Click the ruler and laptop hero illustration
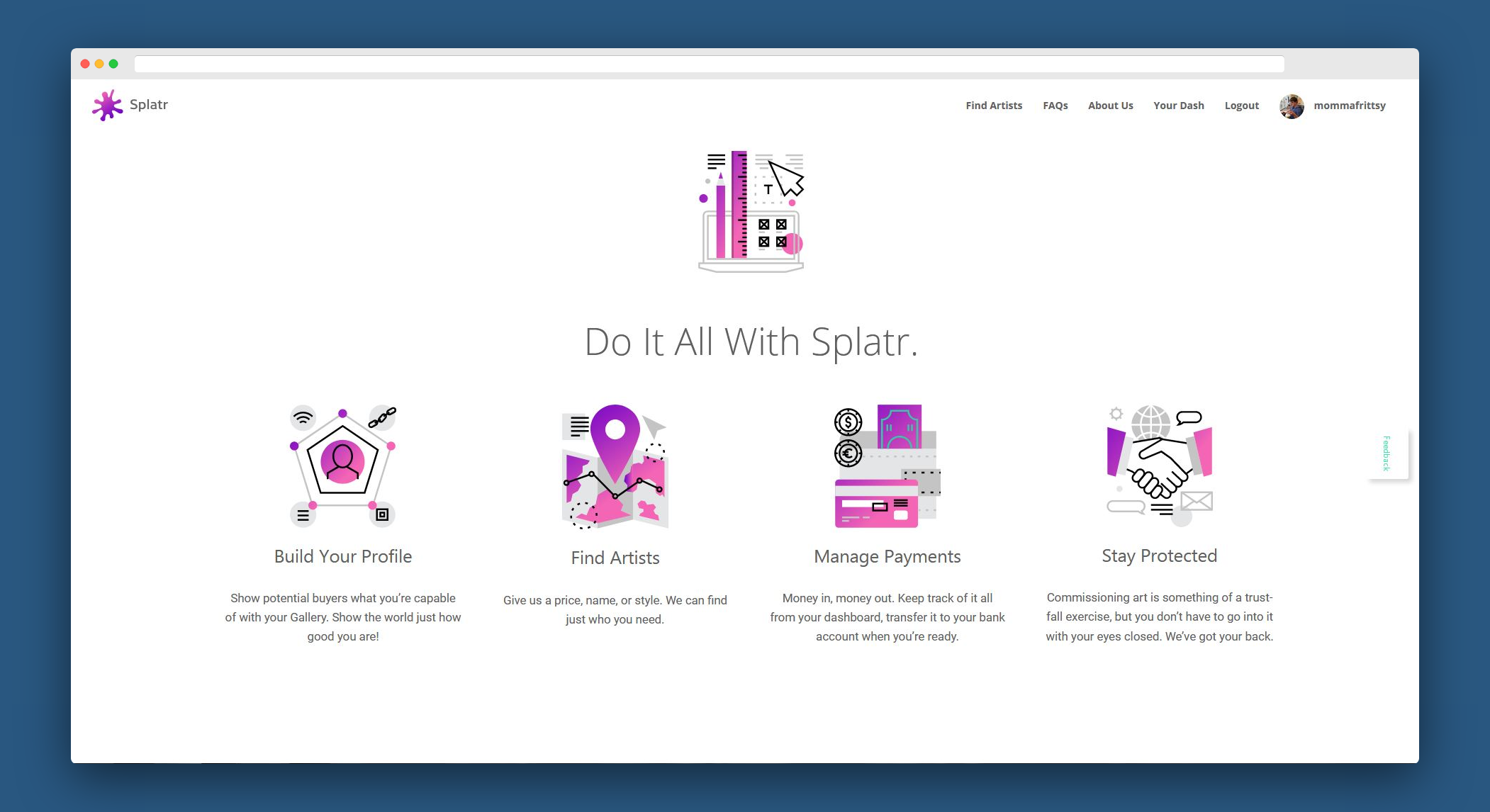The height and width of the screenshot is (812, 1490). coord(751,211)
